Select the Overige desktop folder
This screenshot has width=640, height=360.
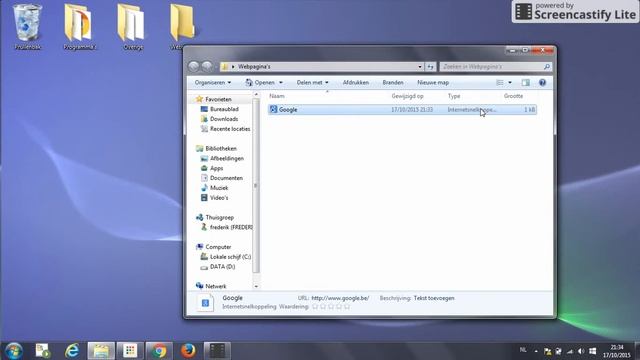[x=133, y=27]
